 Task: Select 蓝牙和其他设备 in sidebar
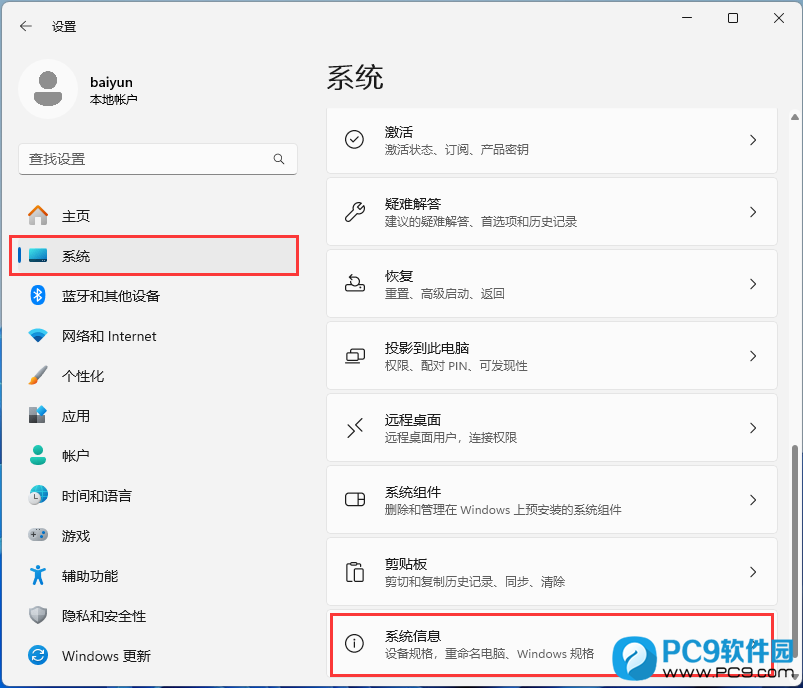[157, 296]
